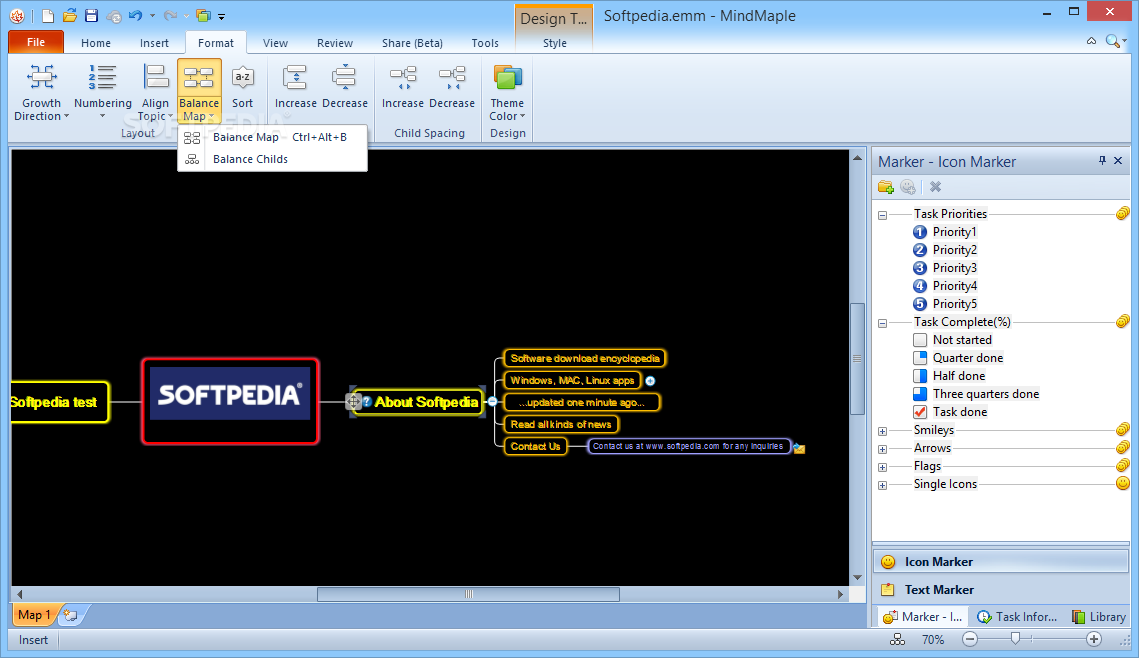Collapse the Task Priorities group

point(883,215)
